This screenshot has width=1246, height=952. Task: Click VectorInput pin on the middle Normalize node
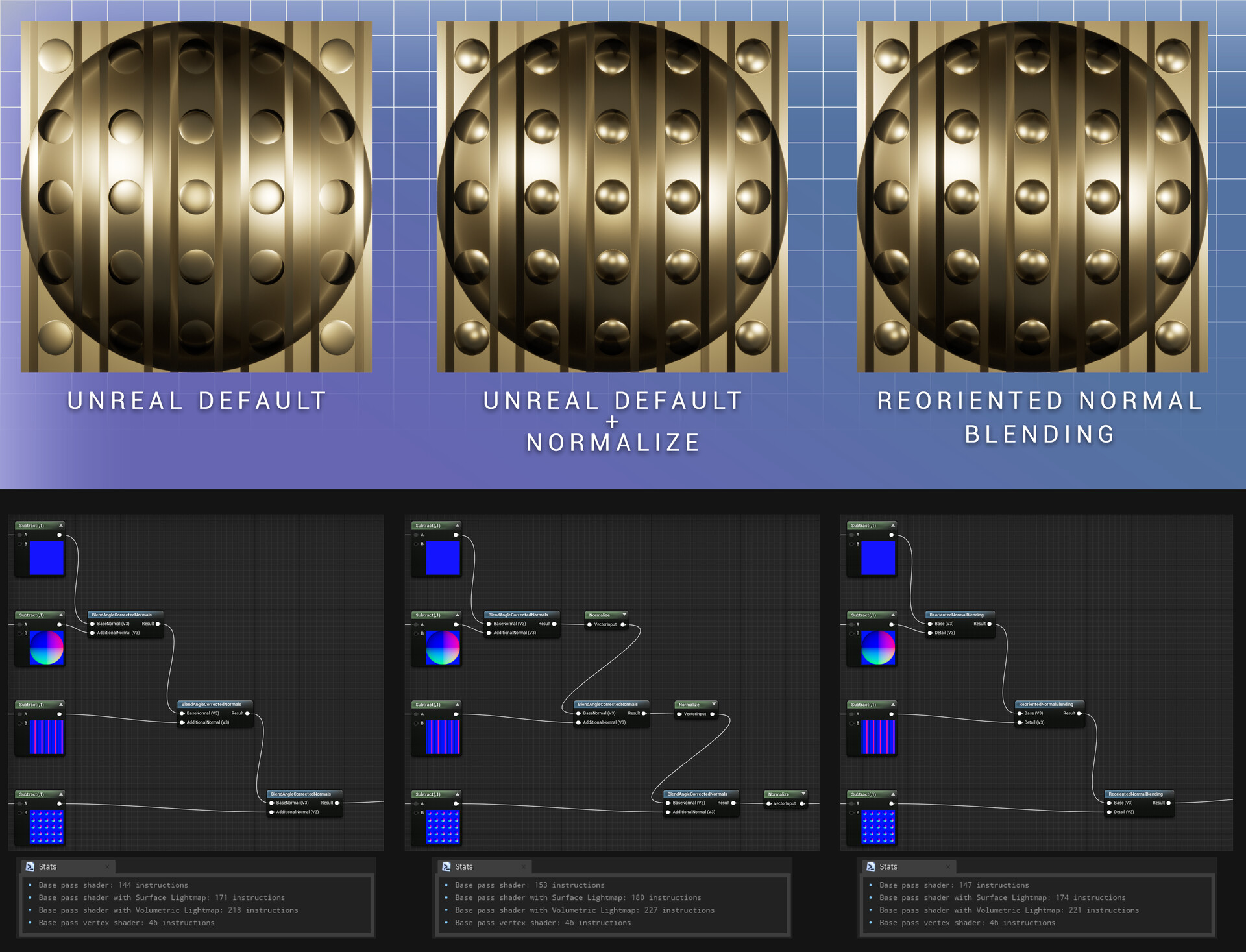pos(679,714)
